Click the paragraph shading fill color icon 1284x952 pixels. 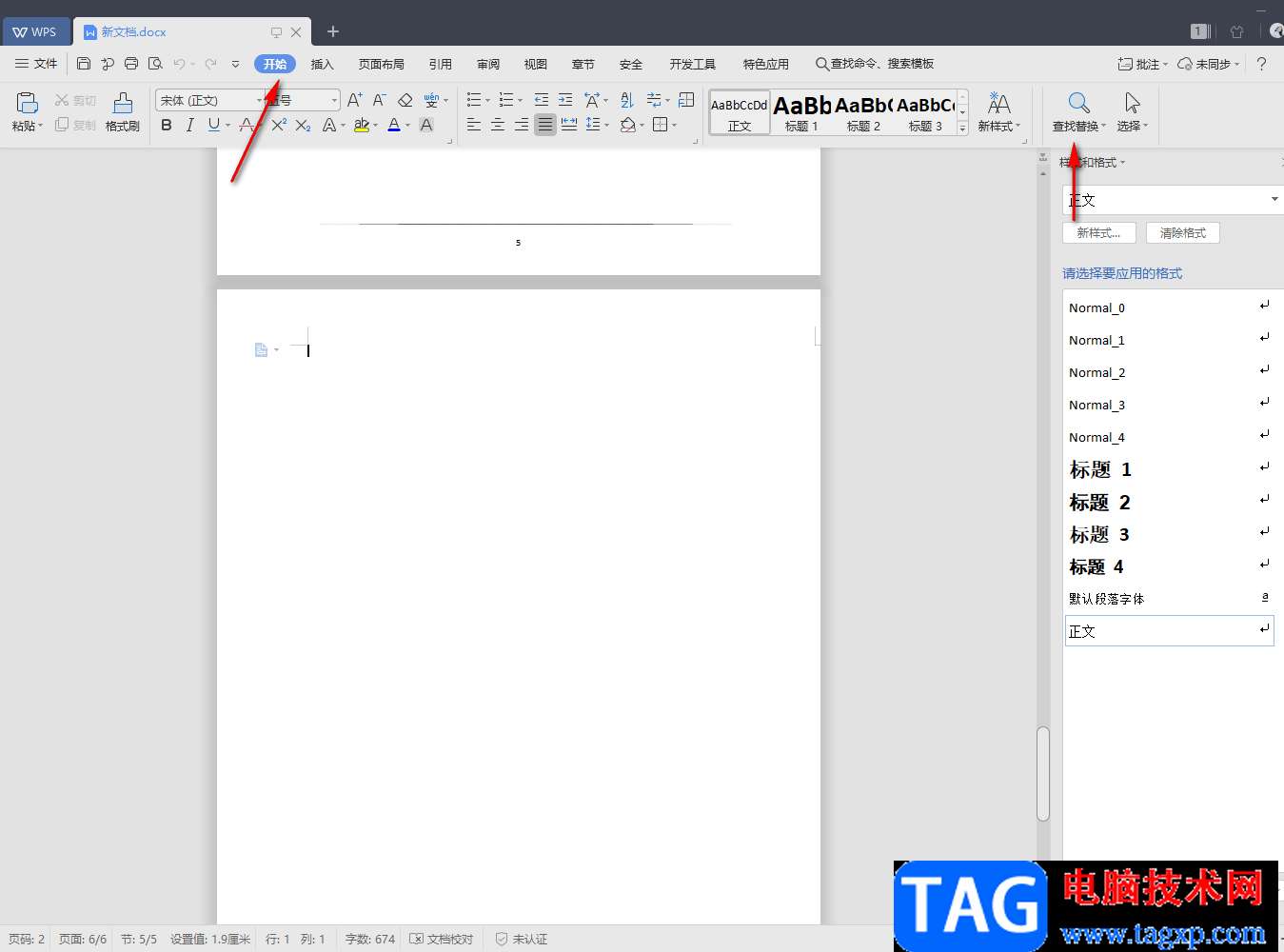pyautogui.click(x=626, y=125)
